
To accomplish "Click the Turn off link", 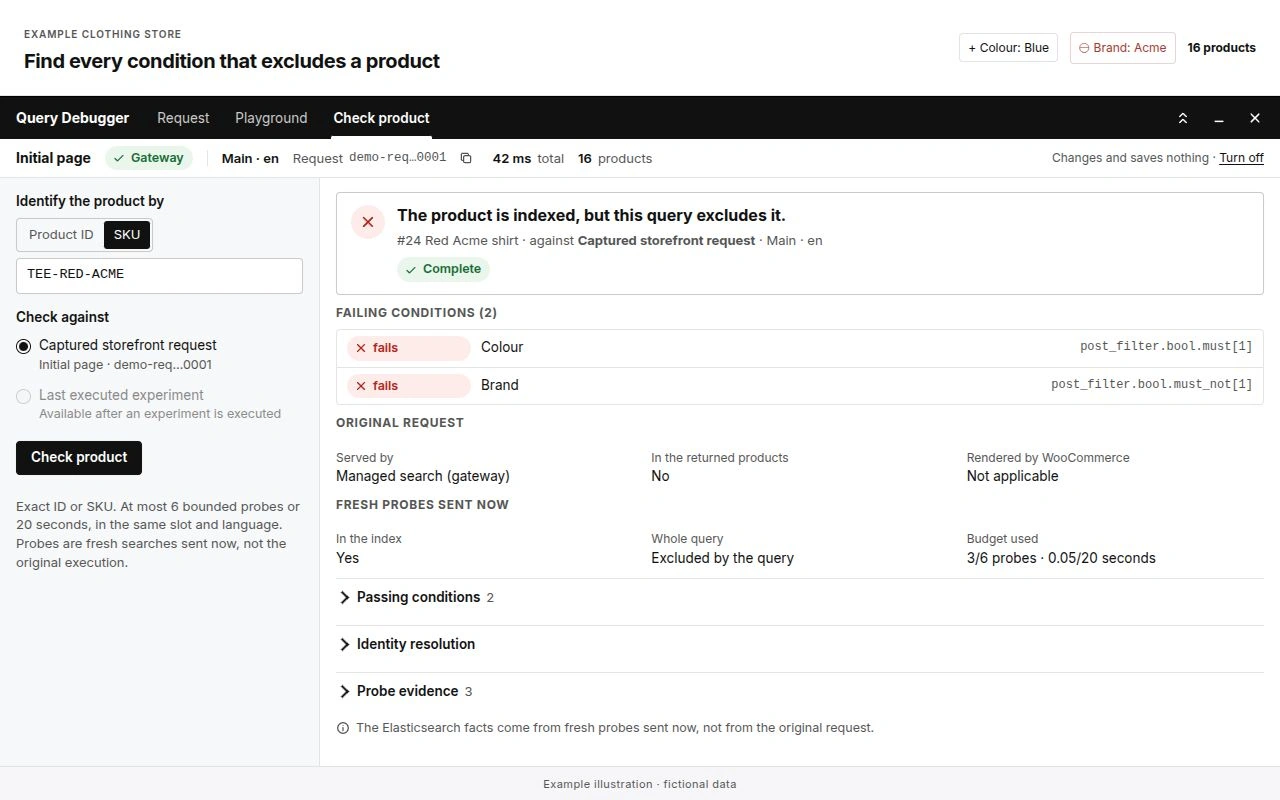I will 1241,158.
